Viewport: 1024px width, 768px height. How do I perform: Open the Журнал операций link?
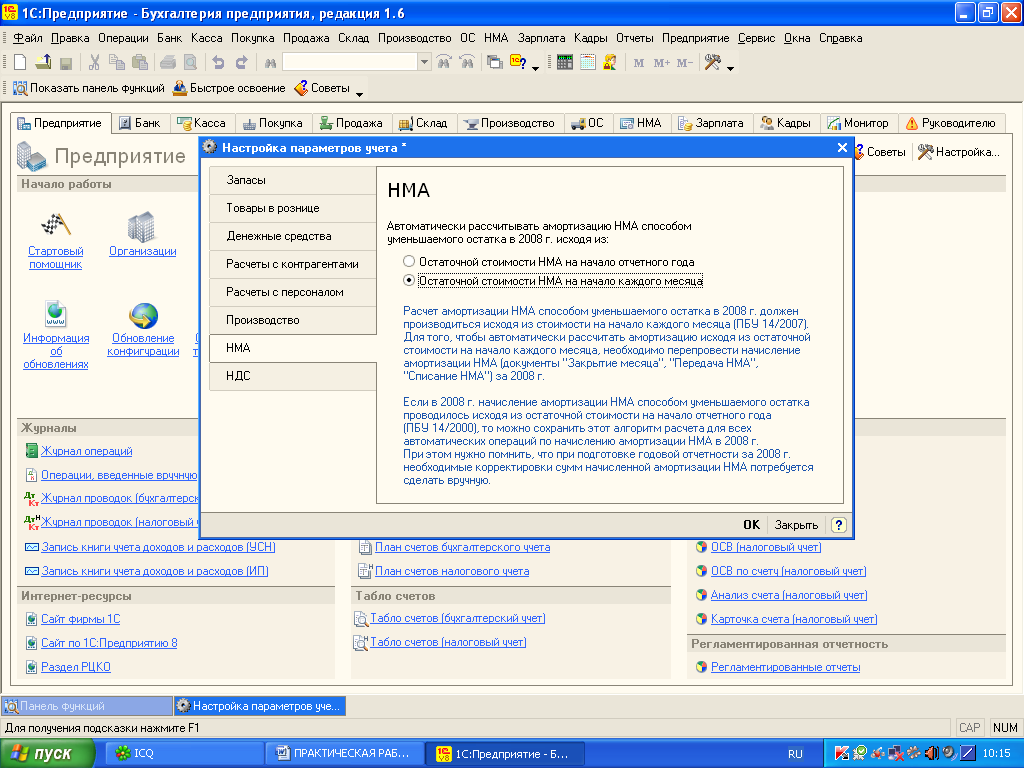click(x=86, y=451)
